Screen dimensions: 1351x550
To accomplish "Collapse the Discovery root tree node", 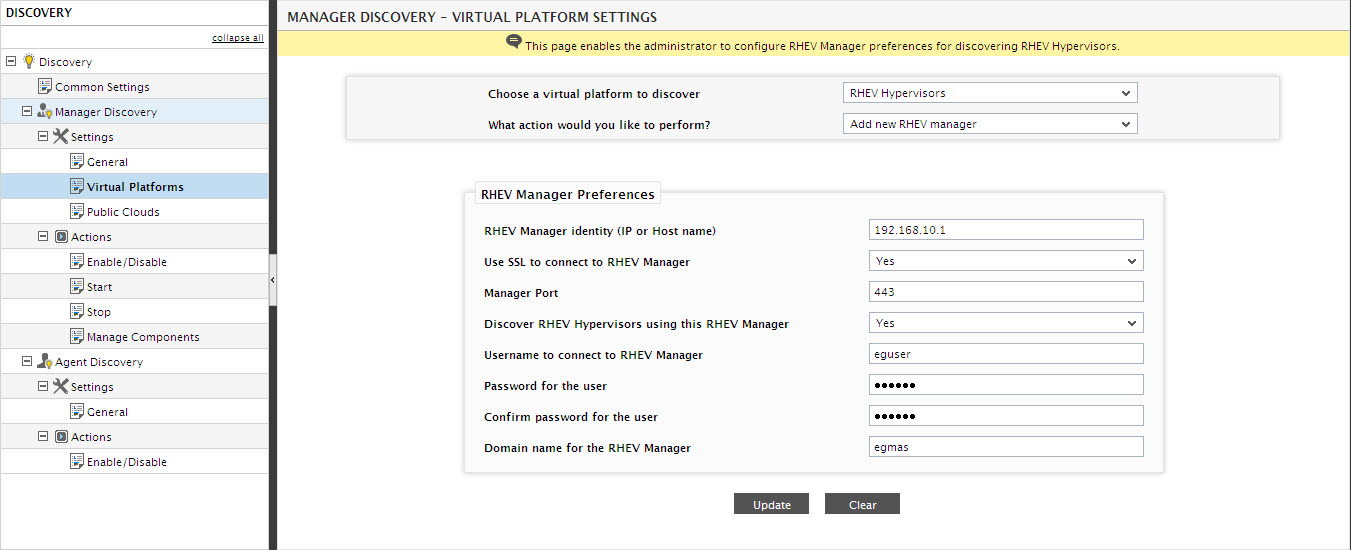I will tap(11, 61).
